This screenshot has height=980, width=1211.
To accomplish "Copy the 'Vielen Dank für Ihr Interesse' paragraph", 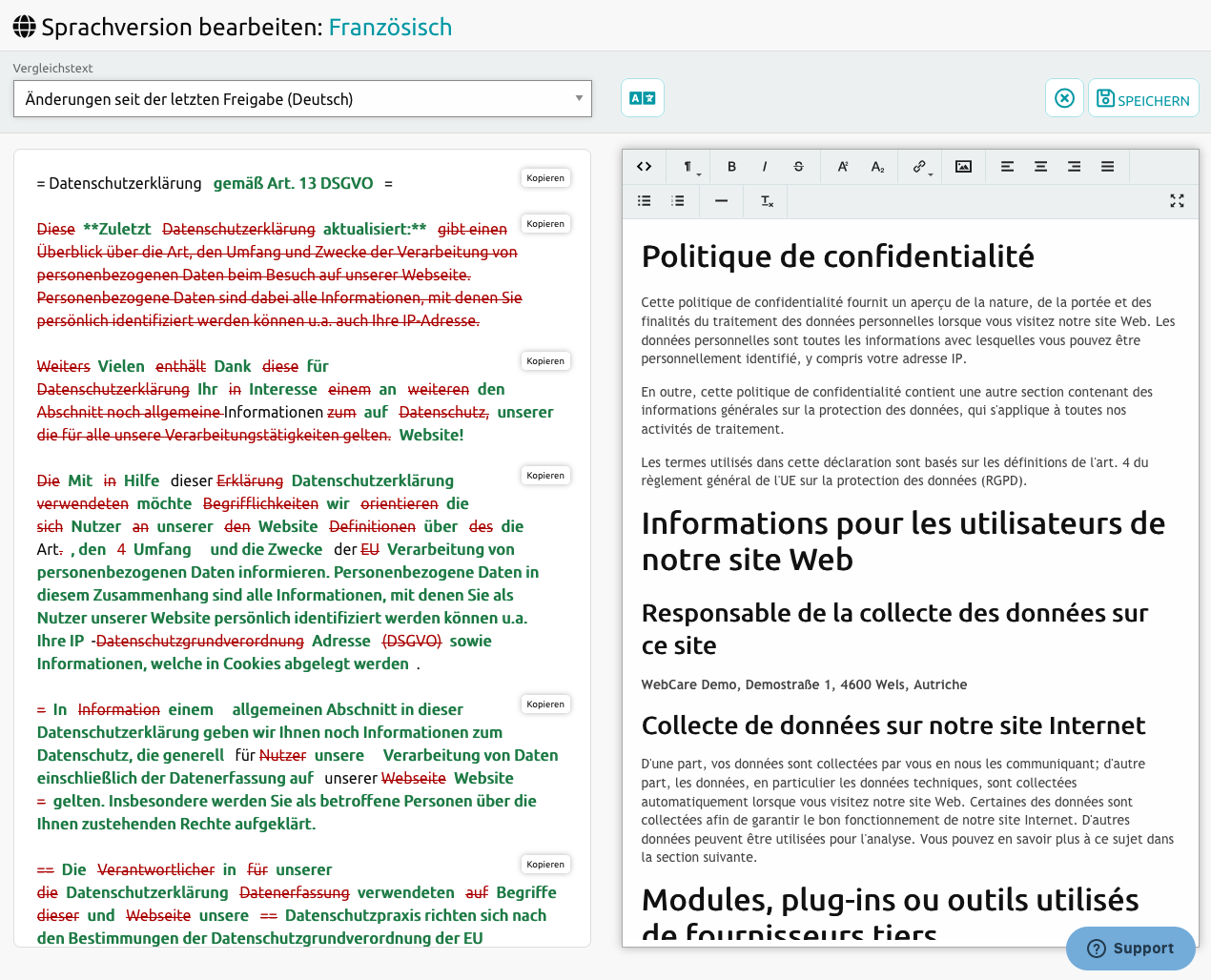I will tap(545, 361).
